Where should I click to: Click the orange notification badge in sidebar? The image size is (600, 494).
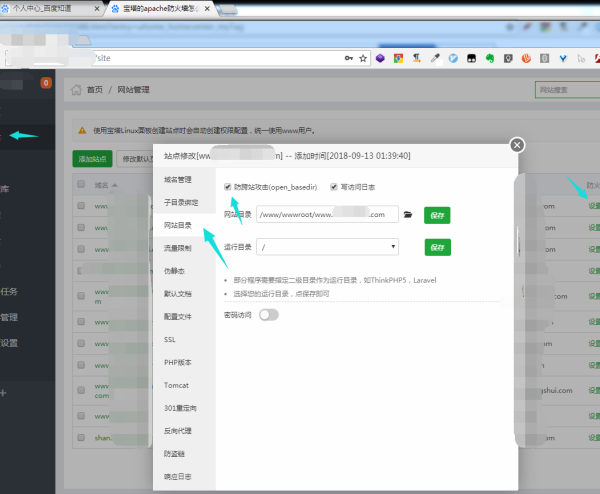[45, 83]
